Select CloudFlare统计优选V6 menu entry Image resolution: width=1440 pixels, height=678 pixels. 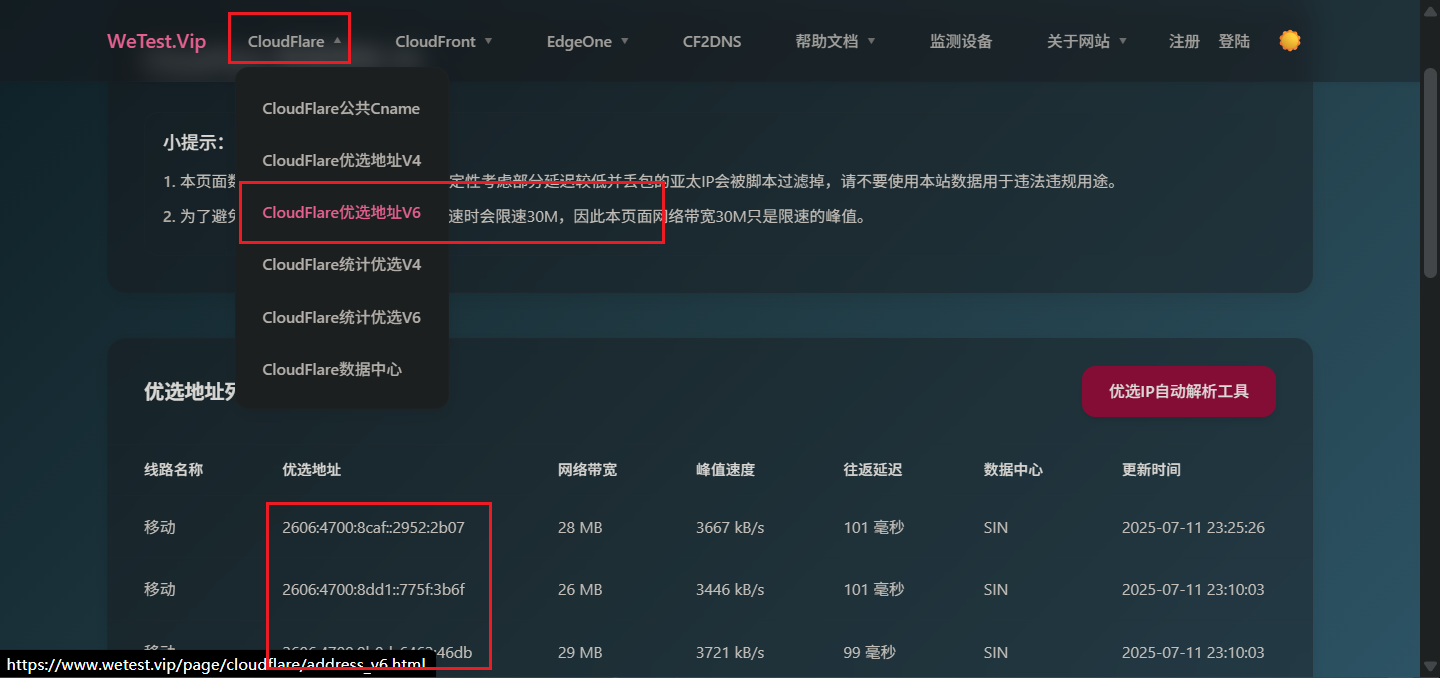click(x=341, y=317)
